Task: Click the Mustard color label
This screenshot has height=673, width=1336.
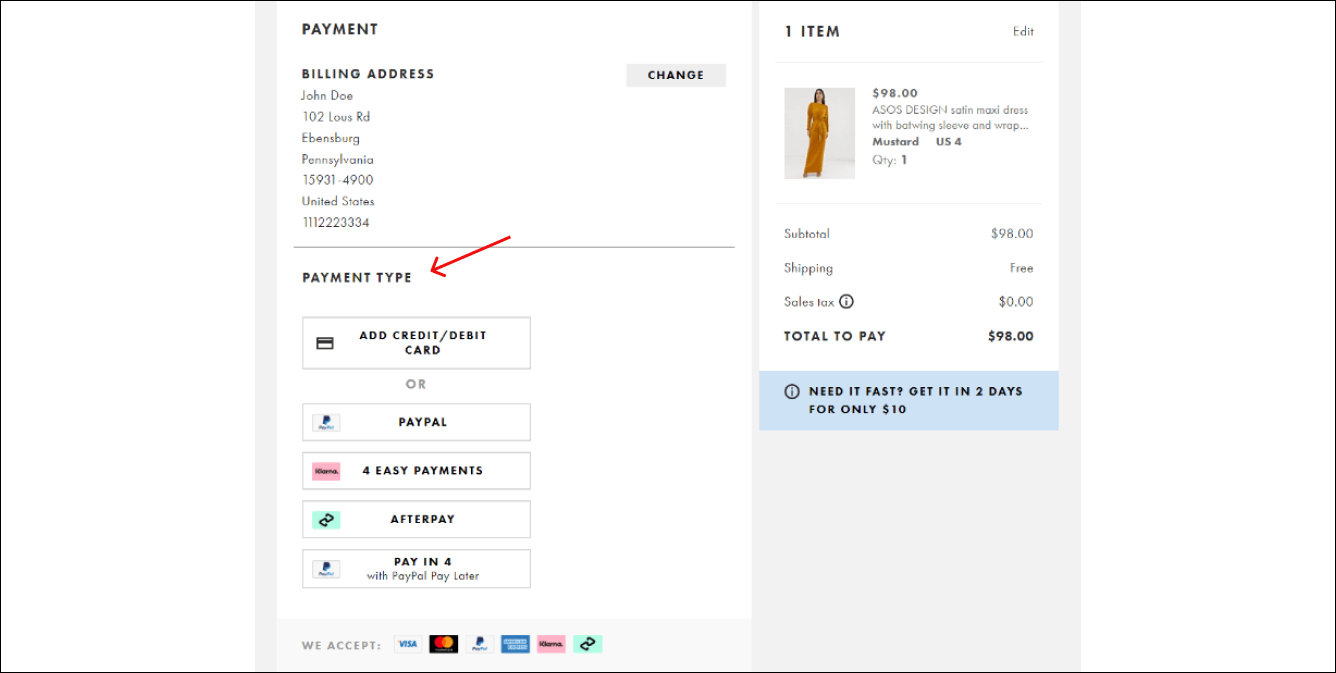Action: (x=895, y=142)
